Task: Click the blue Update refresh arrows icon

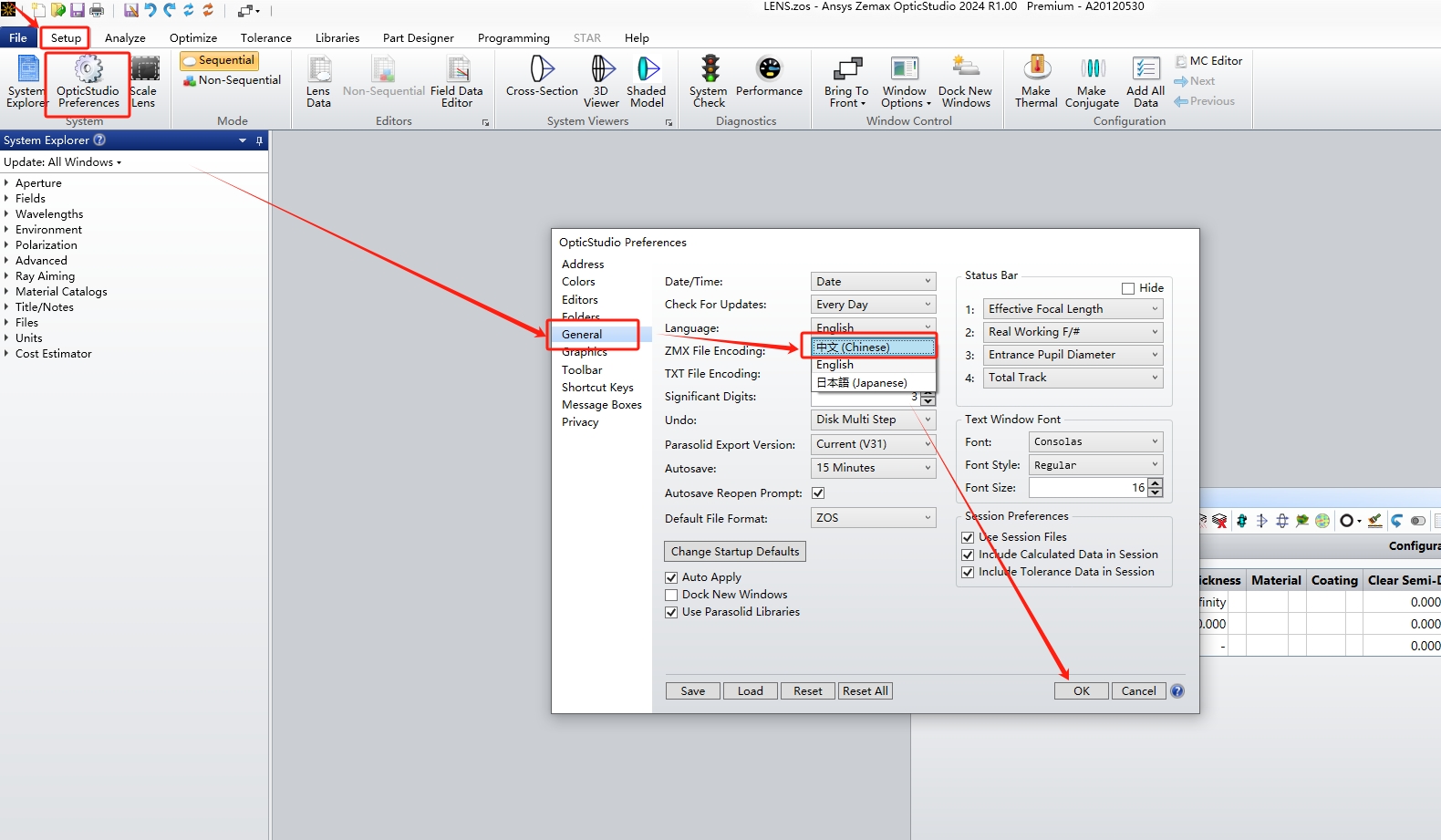Action: [189, 10]
